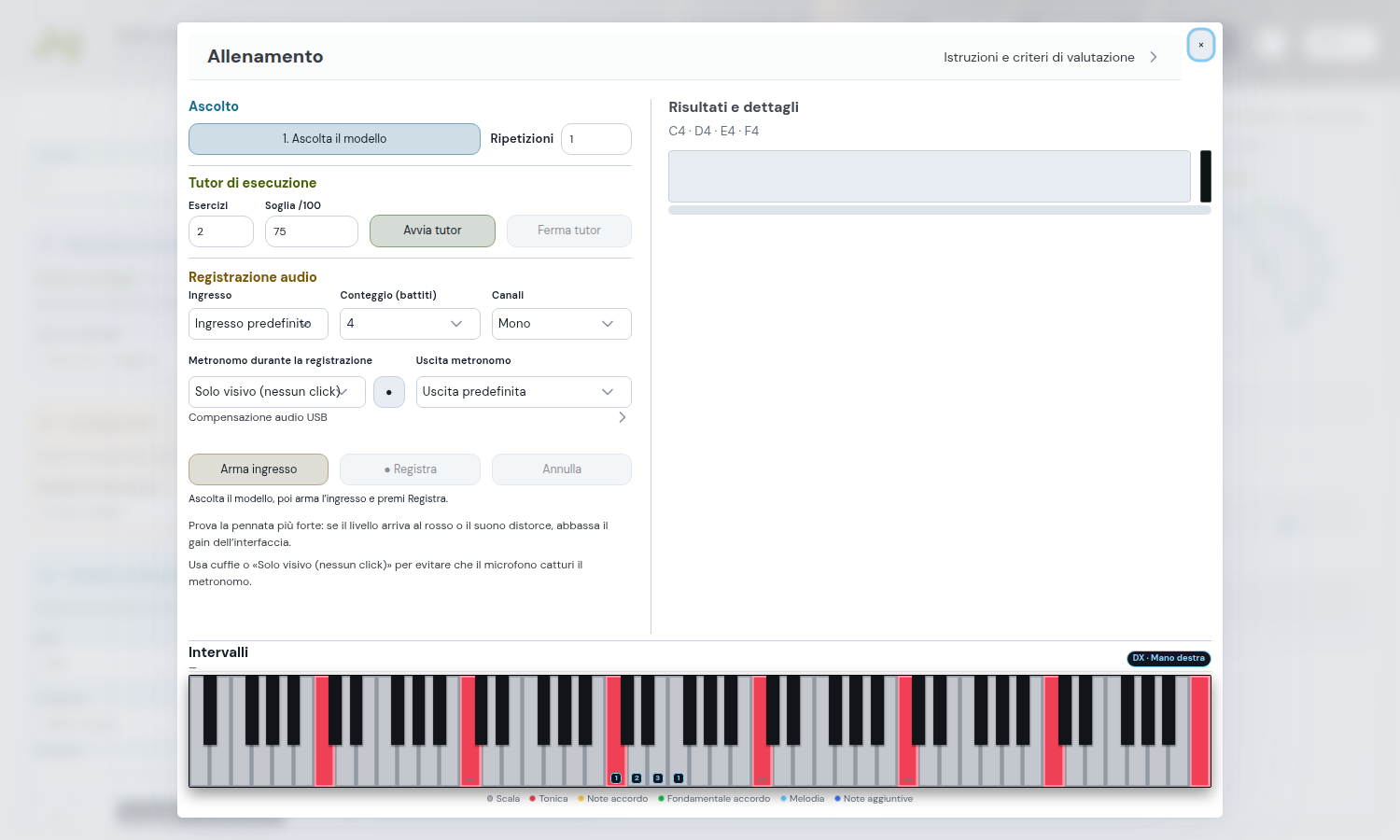Close the Allenamento dialog with the × button
This screenshot has width=1400, height=840.
pos(1200,45)
